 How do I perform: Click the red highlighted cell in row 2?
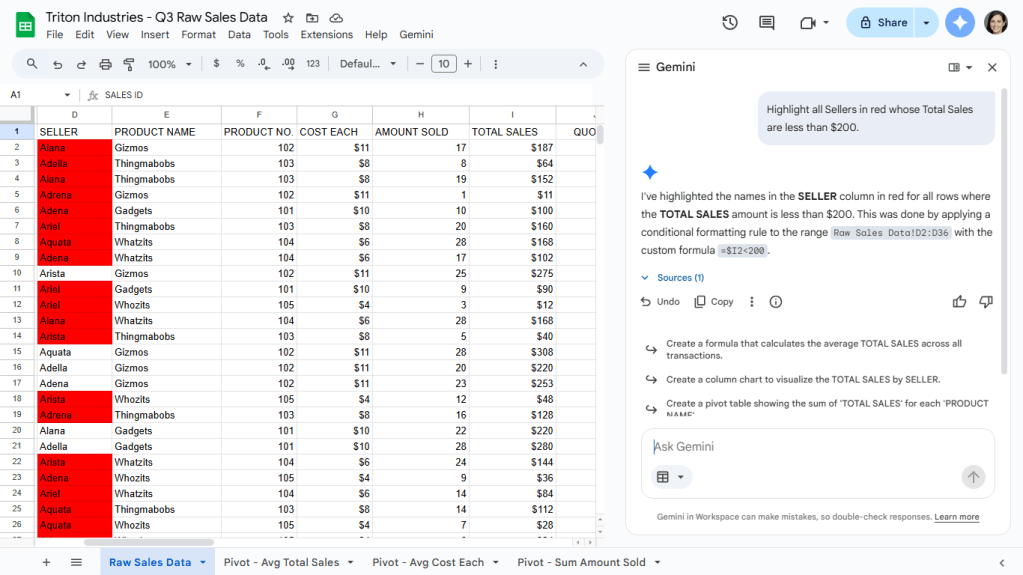[74, 148]
